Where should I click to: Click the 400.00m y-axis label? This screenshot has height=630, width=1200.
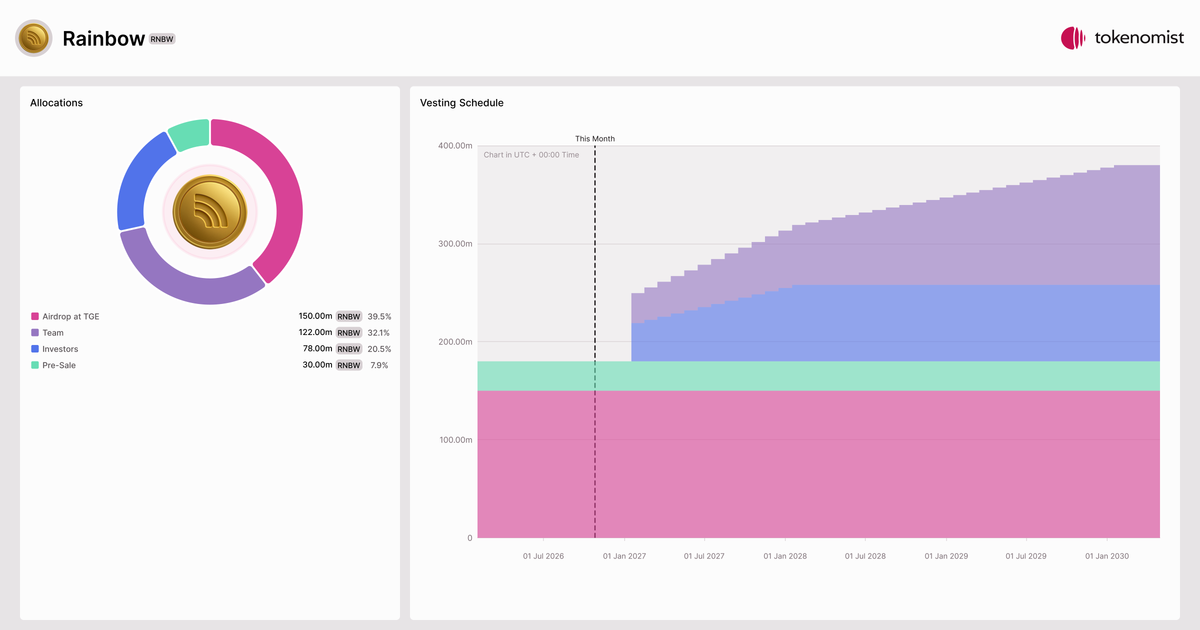[x=455, y=146]
